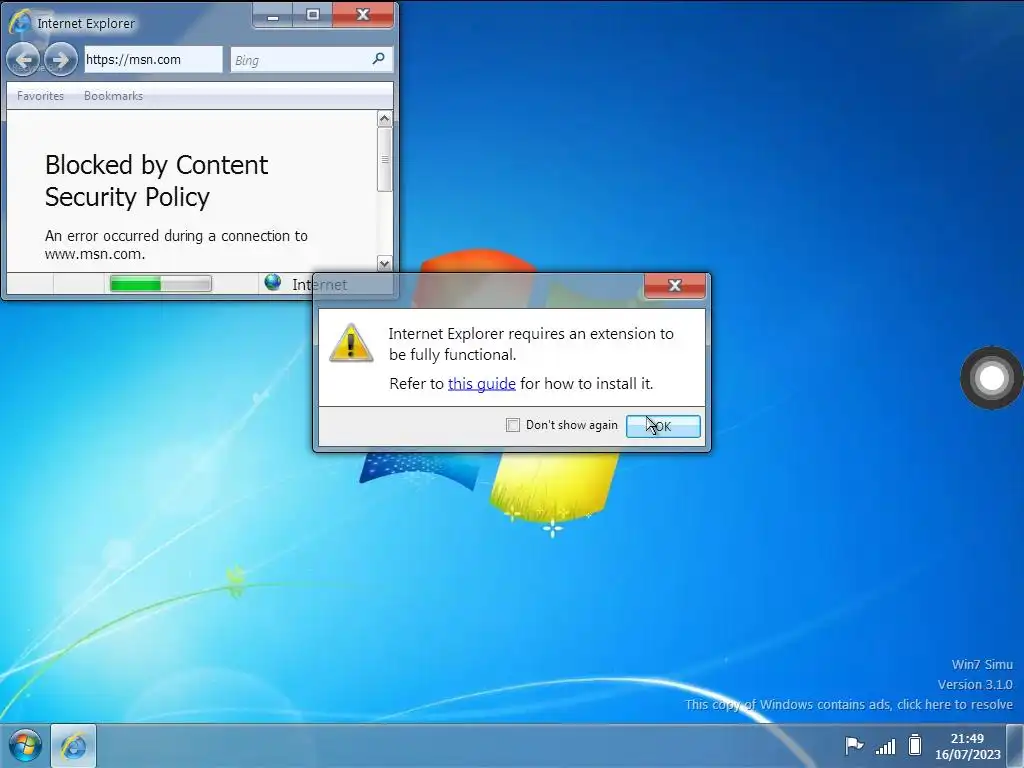Click OK in the extension dialog
The image size is (1024, 768).
[663, 426]
